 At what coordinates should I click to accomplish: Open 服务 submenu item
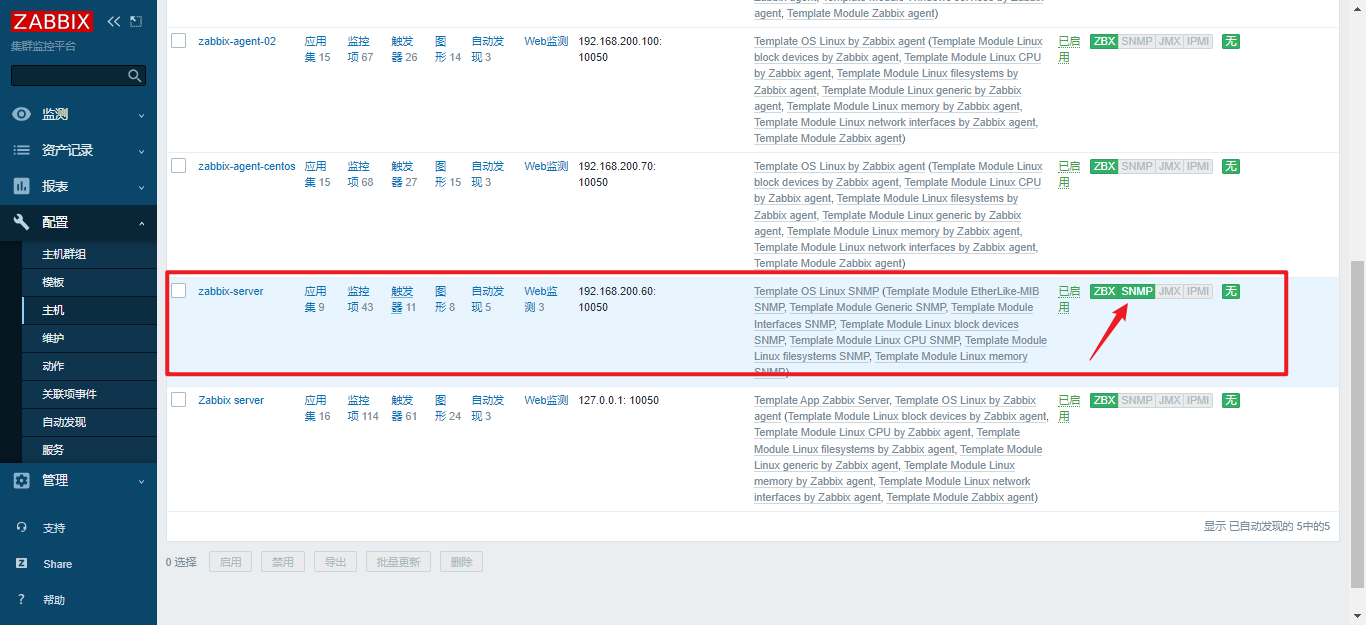89,450
